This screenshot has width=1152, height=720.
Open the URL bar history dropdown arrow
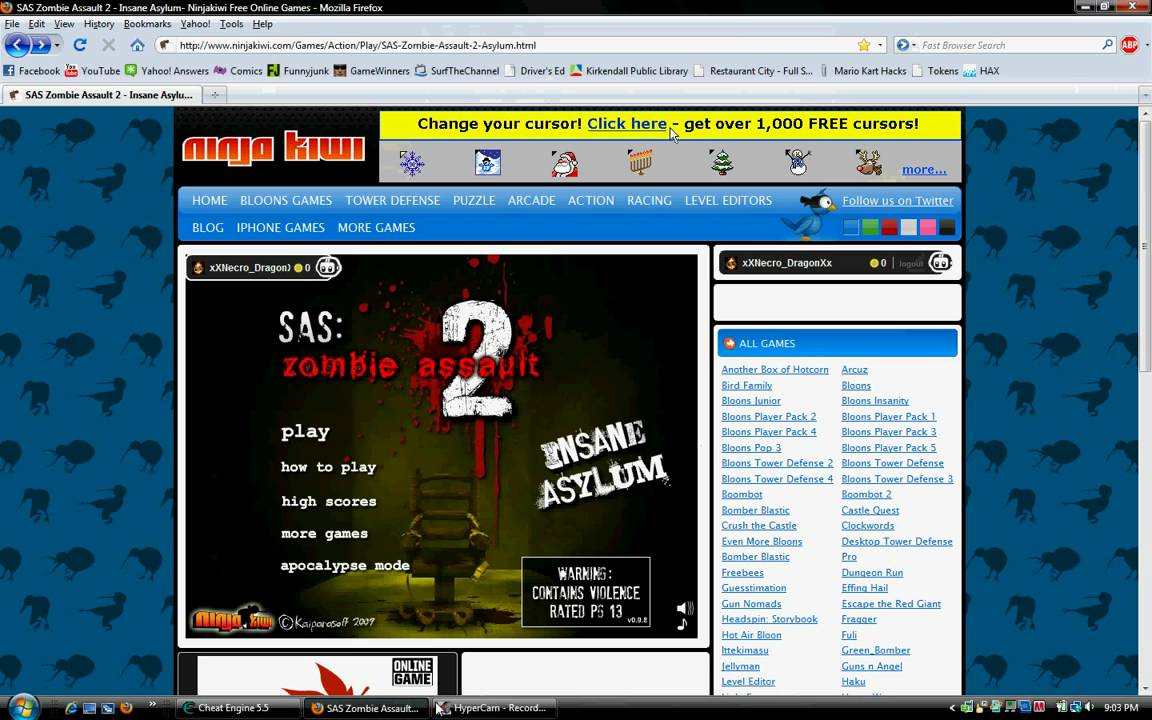point(880,45)
